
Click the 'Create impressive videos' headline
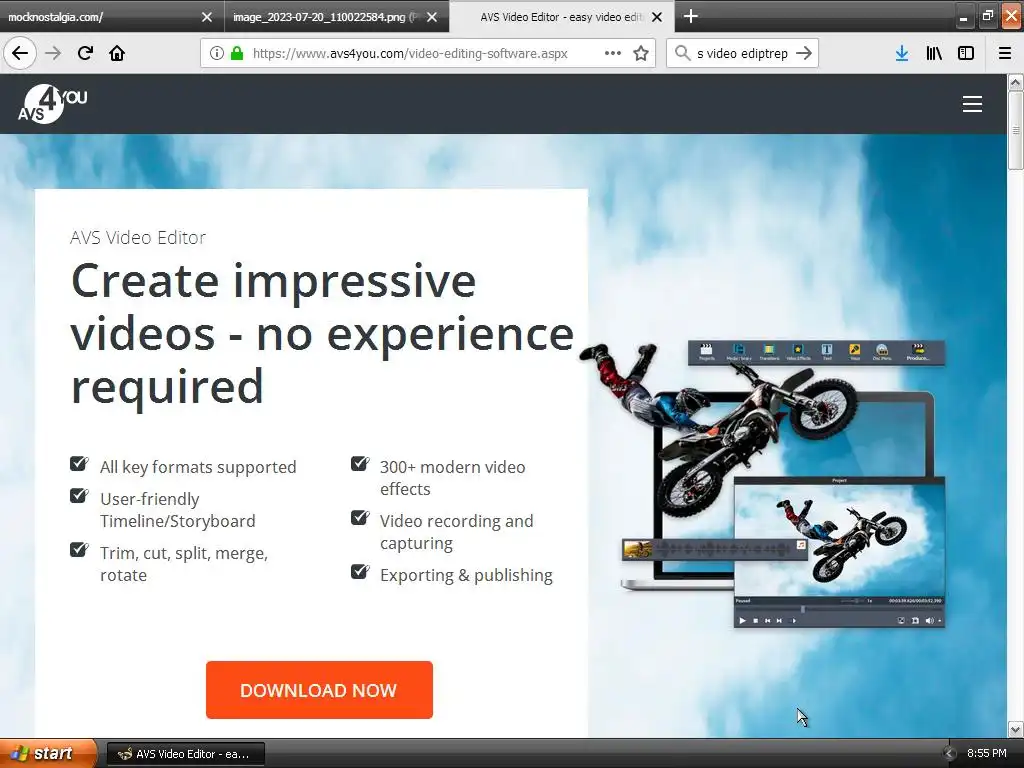tap(322, 334)
